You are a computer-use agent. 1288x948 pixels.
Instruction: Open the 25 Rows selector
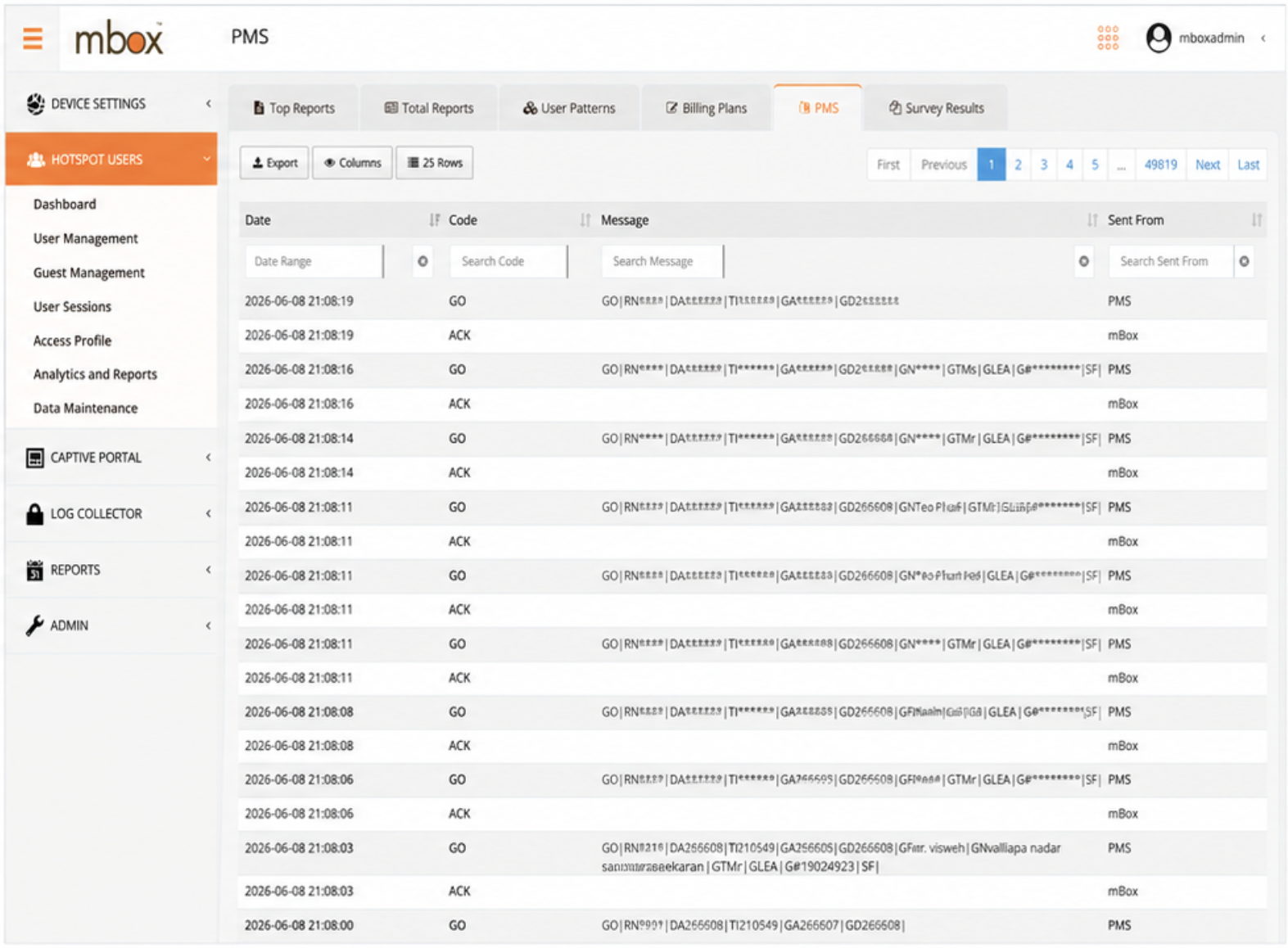coord(435,163)
